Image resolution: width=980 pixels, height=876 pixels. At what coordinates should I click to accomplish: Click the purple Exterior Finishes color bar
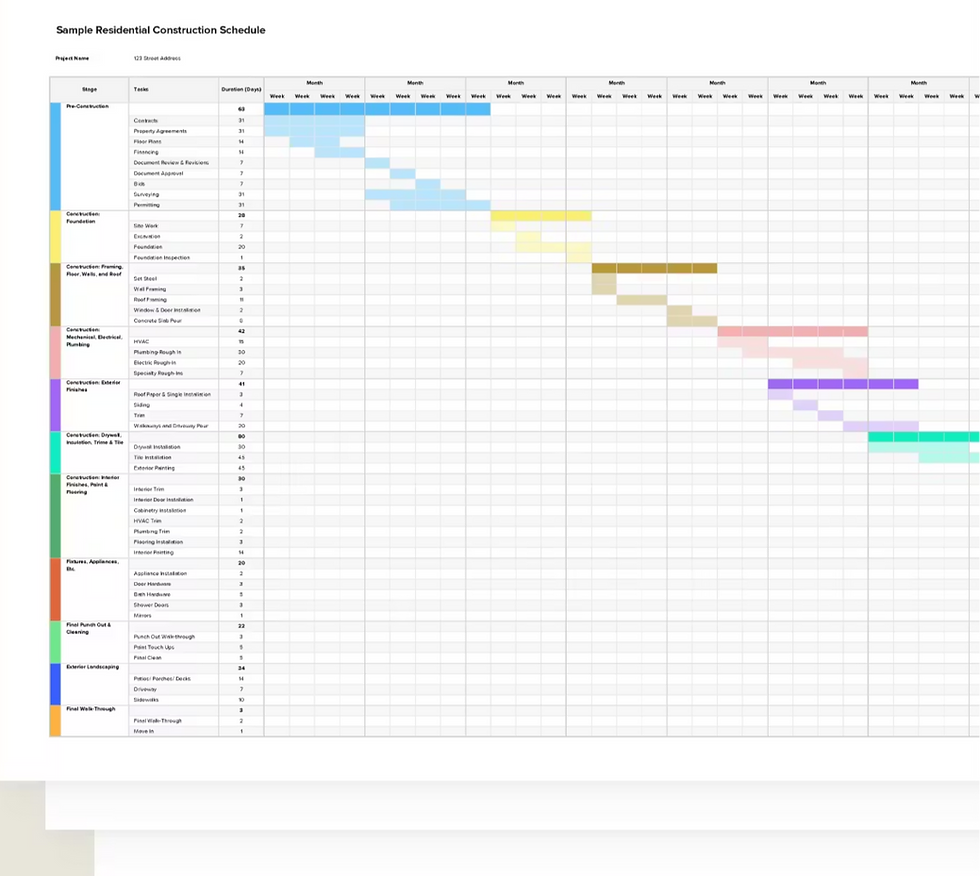tap(56, 405)
